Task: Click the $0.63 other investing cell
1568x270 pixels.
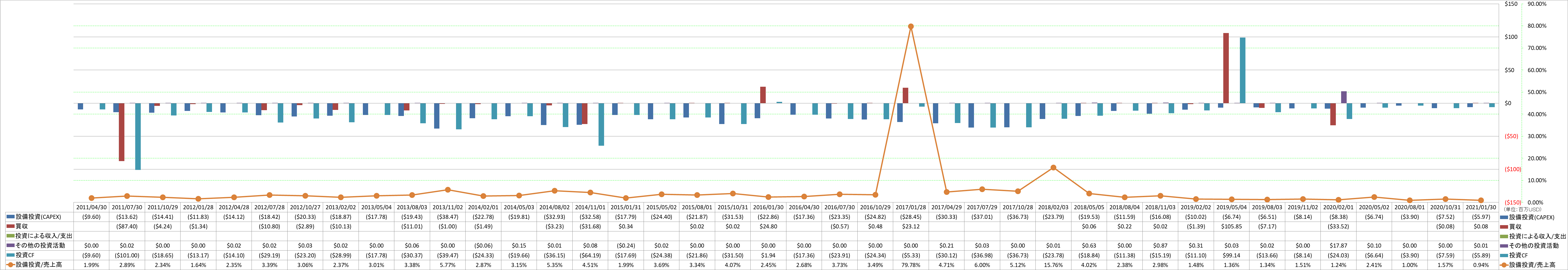Action: click(x=1089, y=246)
